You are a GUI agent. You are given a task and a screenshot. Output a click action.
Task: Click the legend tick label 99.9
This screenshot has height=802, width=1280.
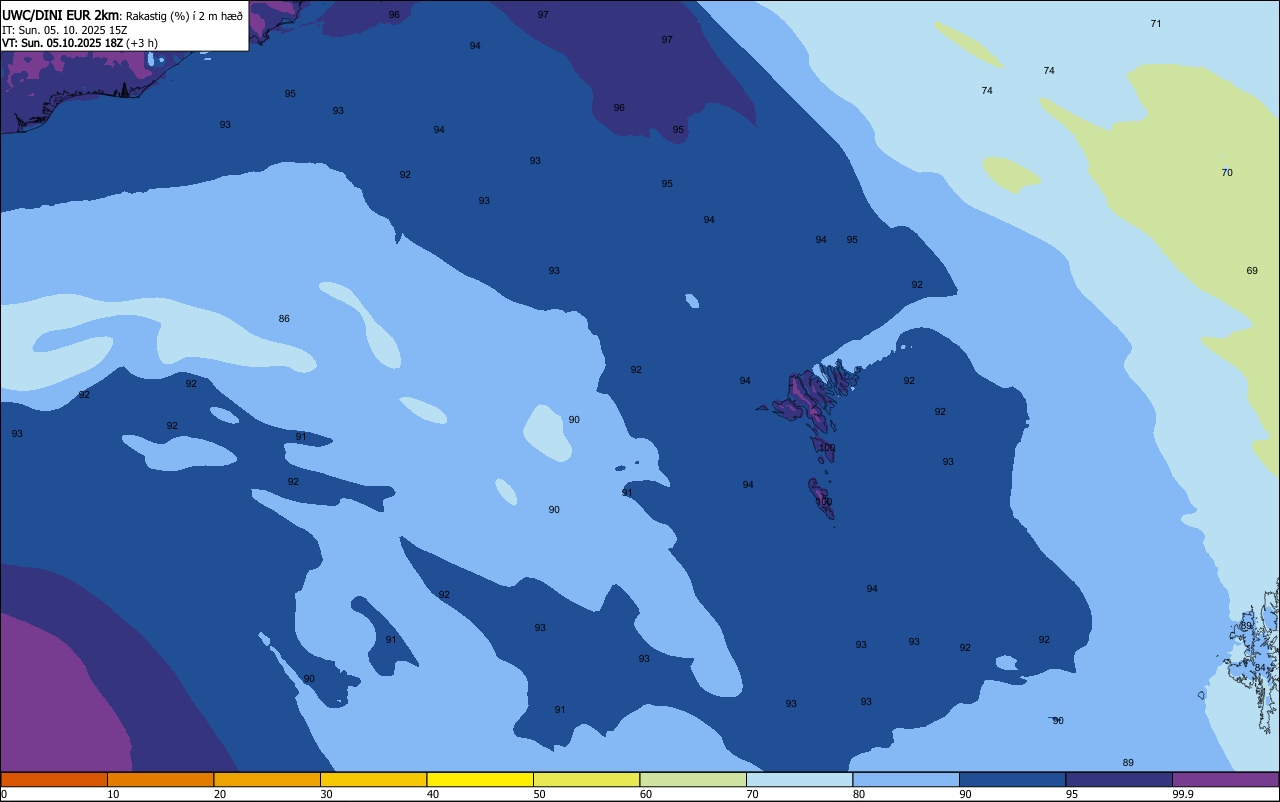(1183, 794)
